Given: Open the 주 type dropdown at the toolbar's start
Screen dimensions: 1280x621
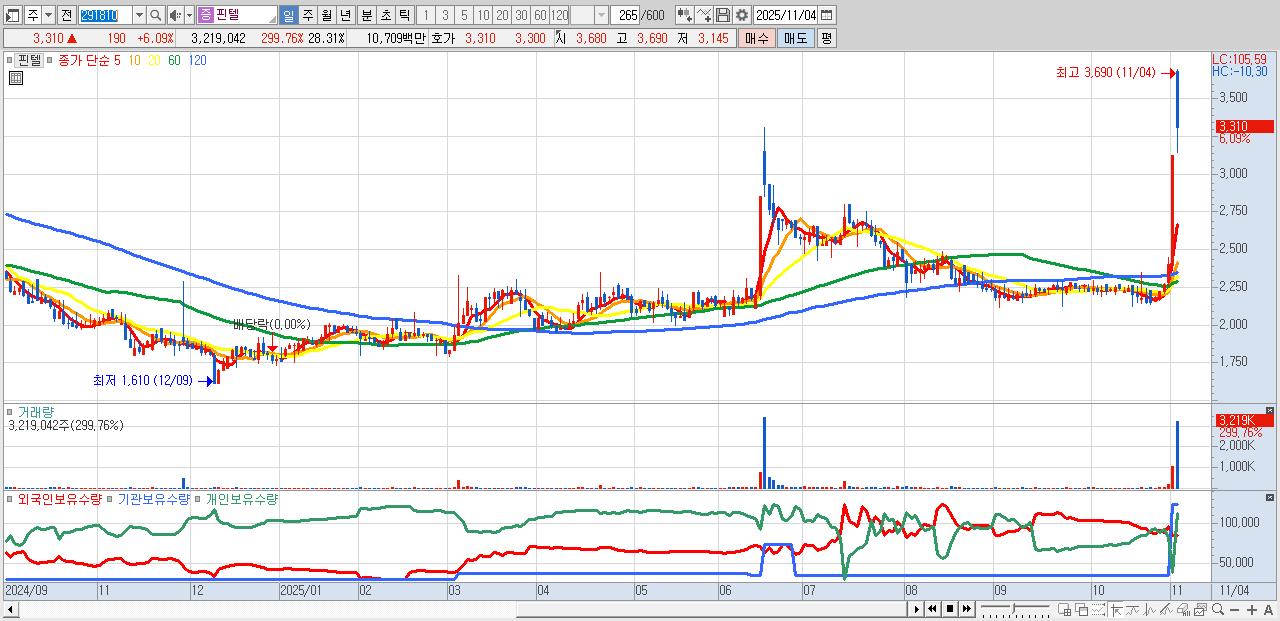Looking at the screenshot, I should pos(48,15).
